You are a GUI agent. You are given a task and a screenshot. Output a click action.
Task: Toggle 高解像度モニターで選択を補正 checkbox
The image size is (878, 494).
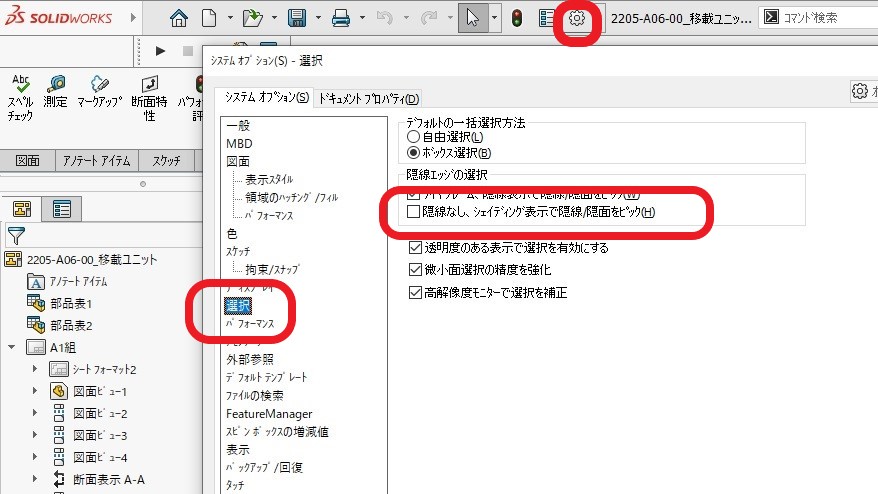[415, 293]
